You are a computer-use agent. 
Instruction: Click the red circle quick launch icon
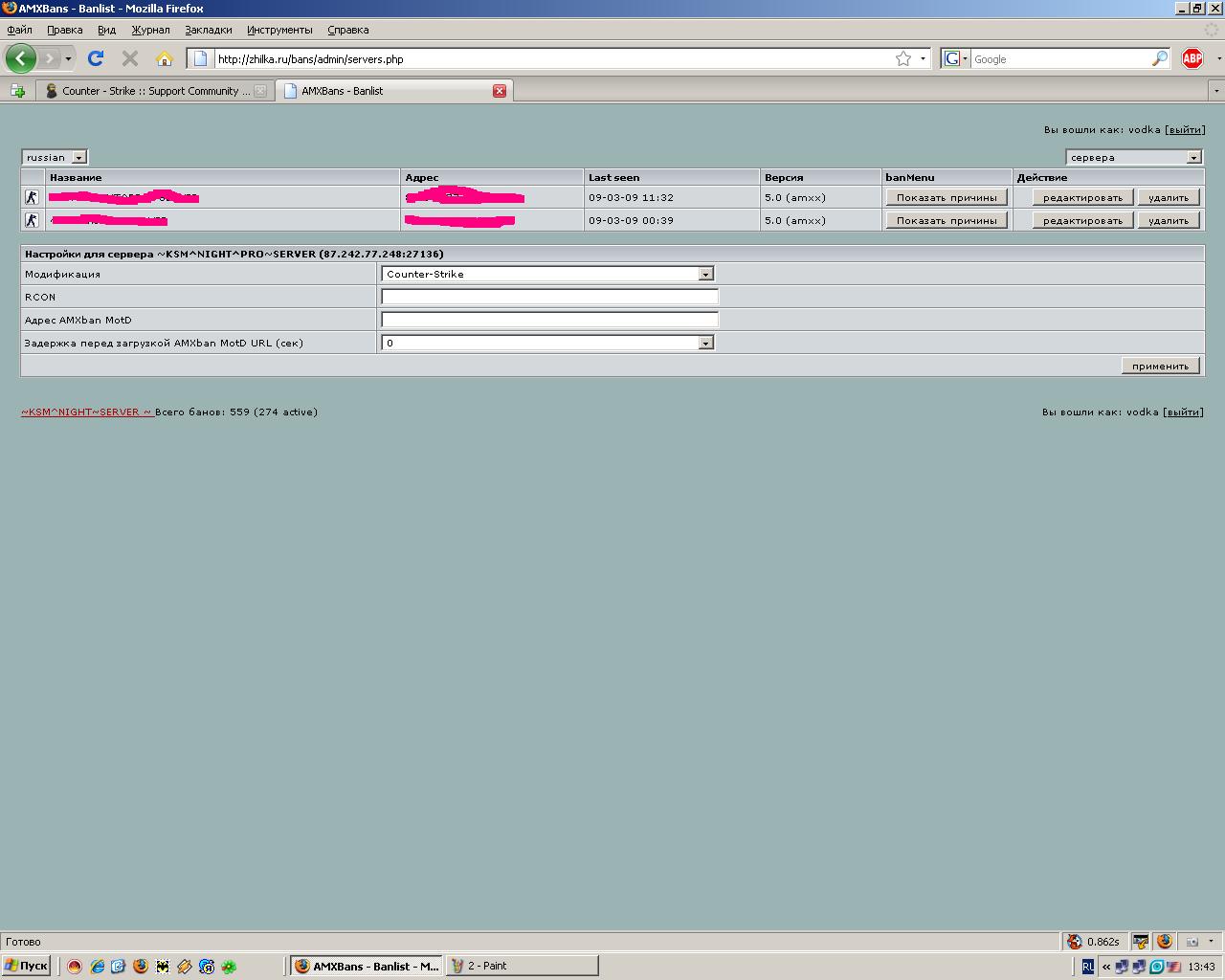click(x=75, y=967)
